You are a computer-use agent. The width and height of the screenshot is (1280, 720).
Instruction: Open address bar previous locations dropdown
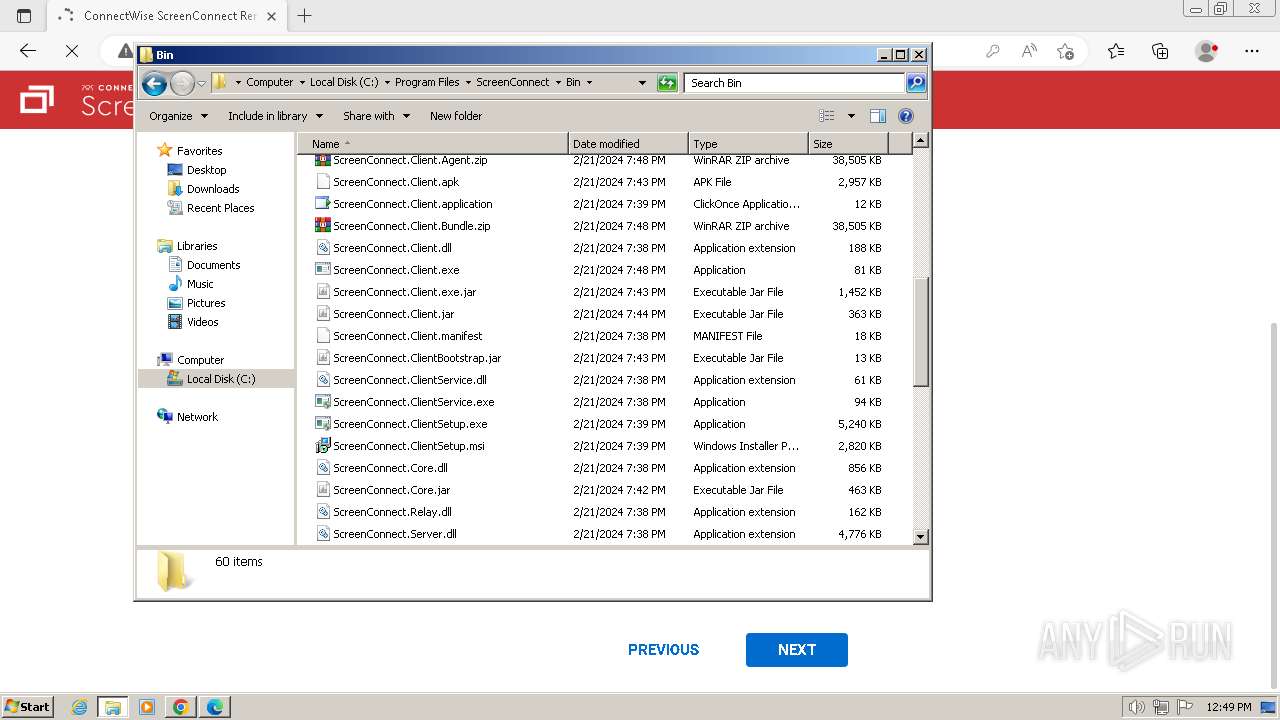point(642,83)
